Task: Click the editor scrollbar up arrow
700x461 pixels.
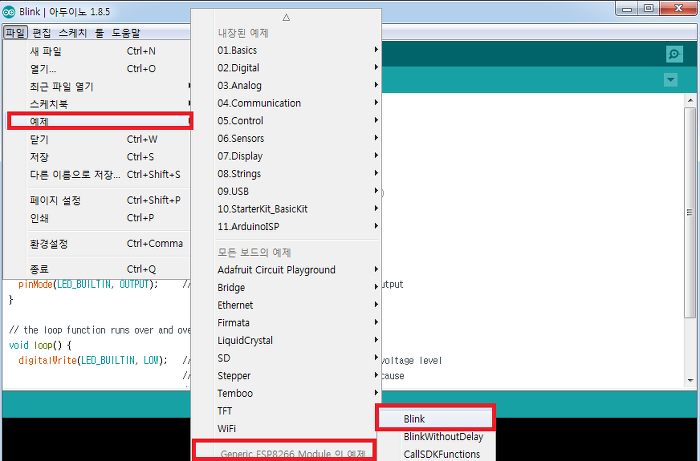Action: (x=690, y=100)
